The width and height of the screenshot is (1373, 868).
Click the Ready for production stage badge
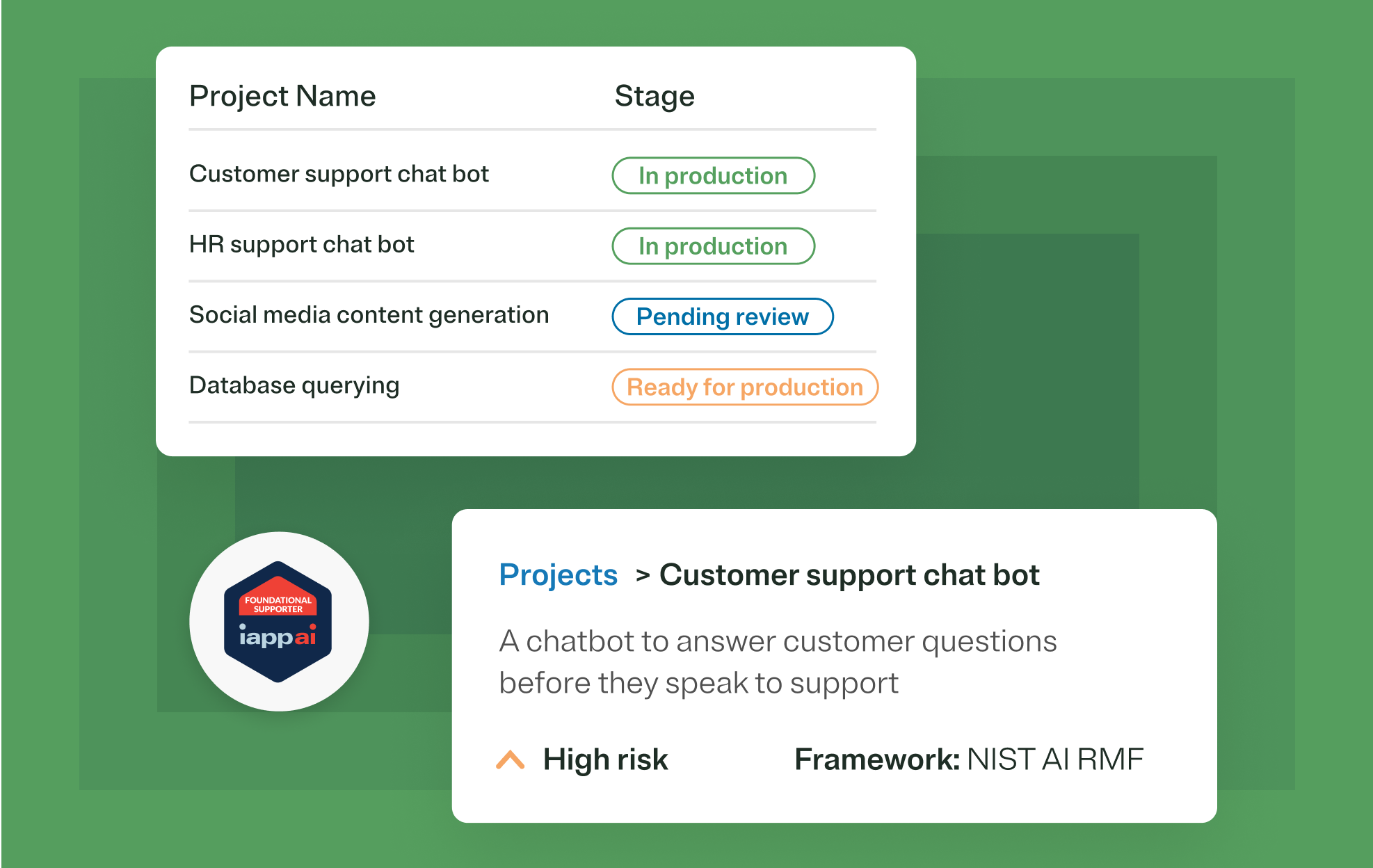(x=744, y=387)
